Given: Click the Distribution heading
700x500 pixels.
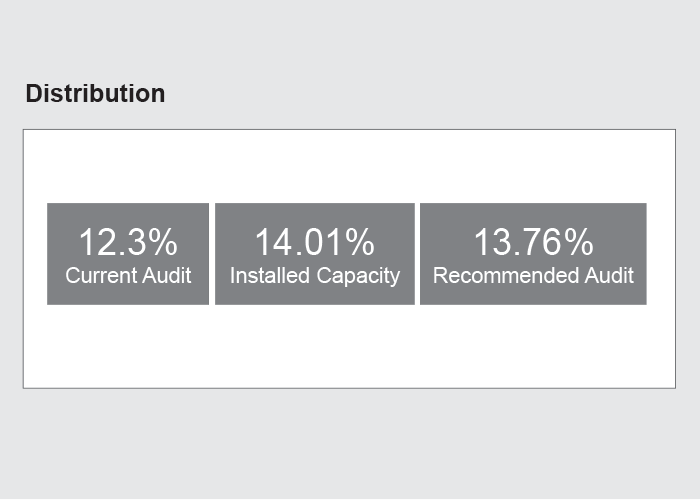Looking at the screenshot, I should (95, 94).
